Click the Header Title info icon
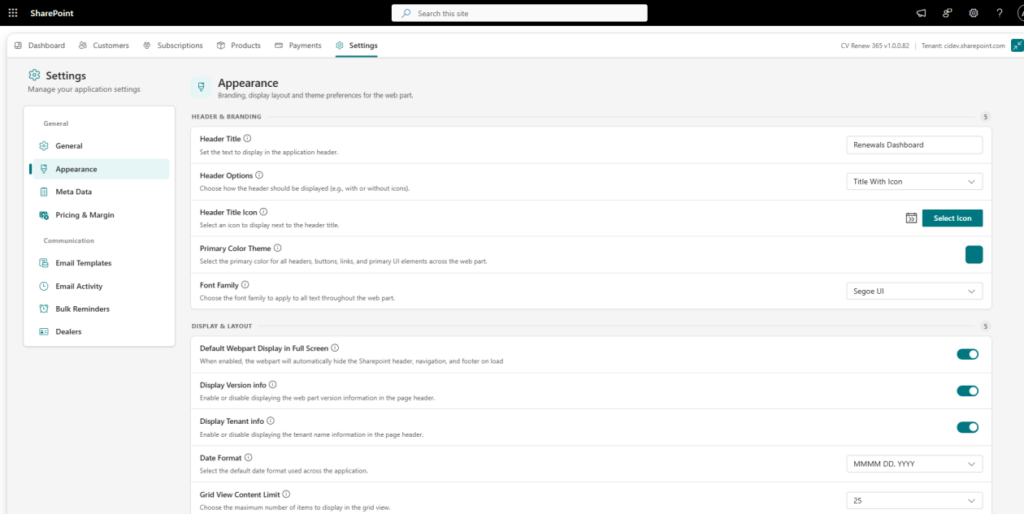The image size is (1024, 514). point(248,138)
